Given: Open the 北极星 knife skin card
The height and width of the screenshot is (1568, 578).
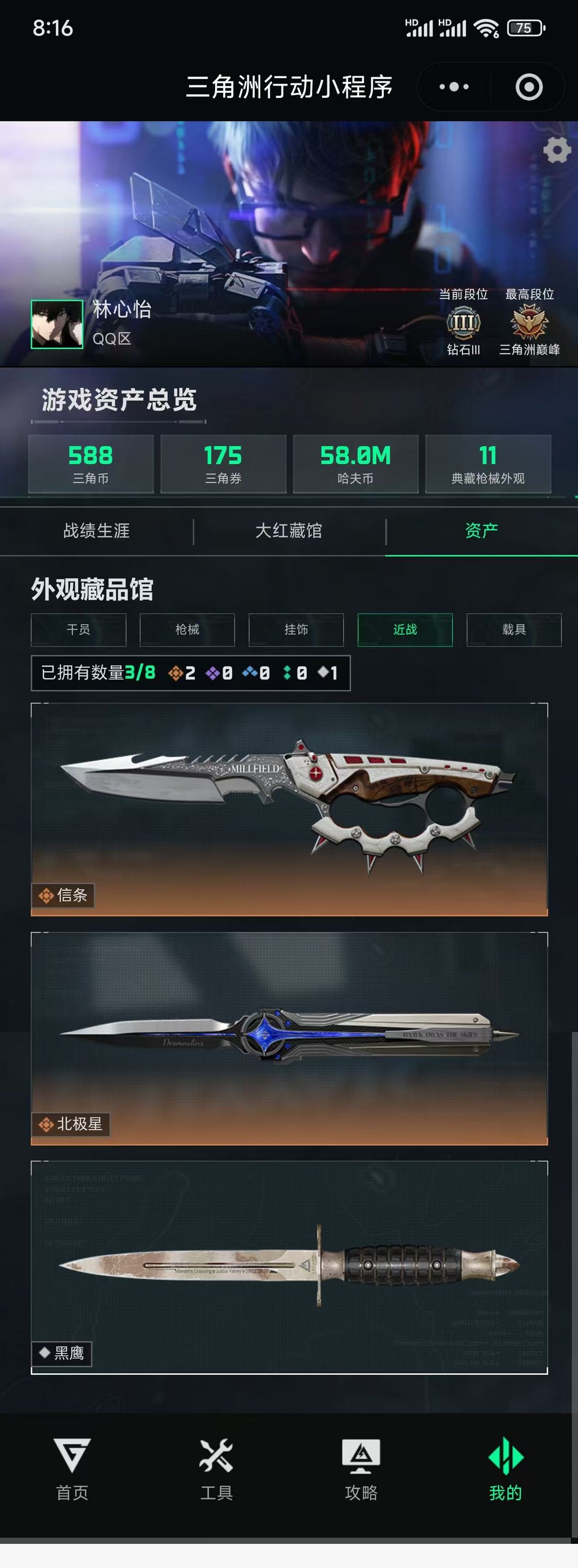Looking at the screenshot, I should (290, 1038).
